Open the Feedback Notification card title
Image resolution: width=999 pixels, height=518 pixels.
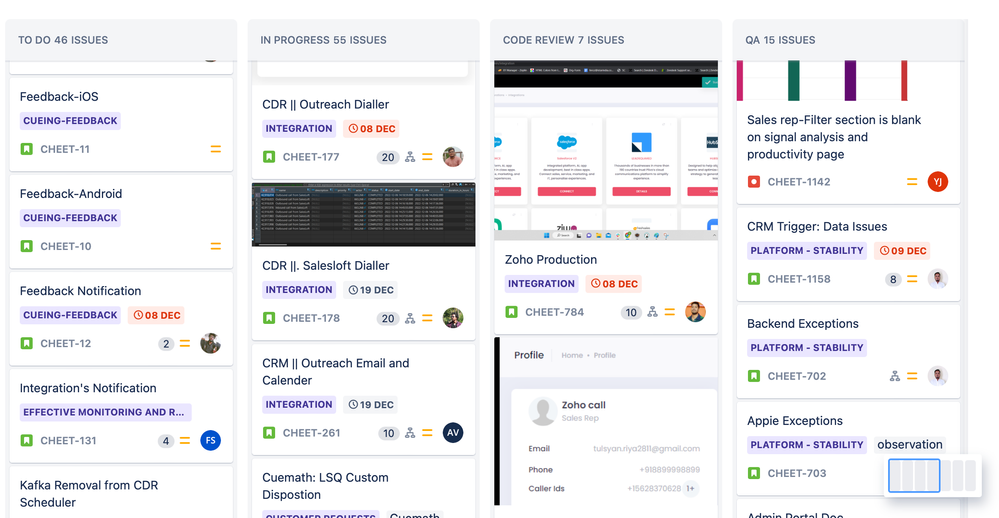click(x=80, y=291)
